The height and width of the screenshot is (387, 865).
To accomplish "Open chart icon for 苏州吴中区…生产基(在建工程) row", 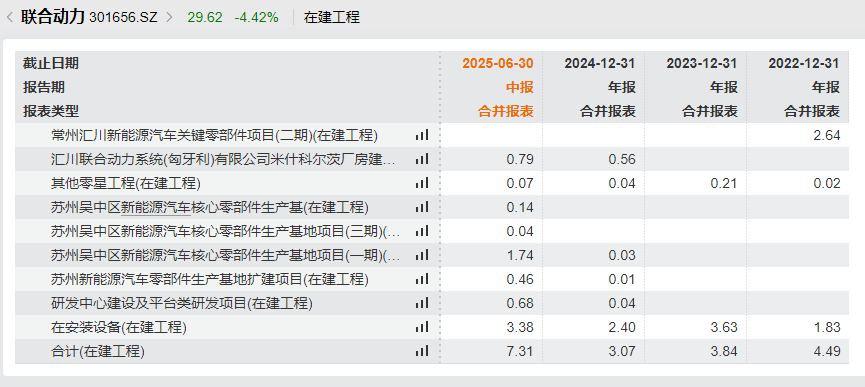I will click(421, 207).
